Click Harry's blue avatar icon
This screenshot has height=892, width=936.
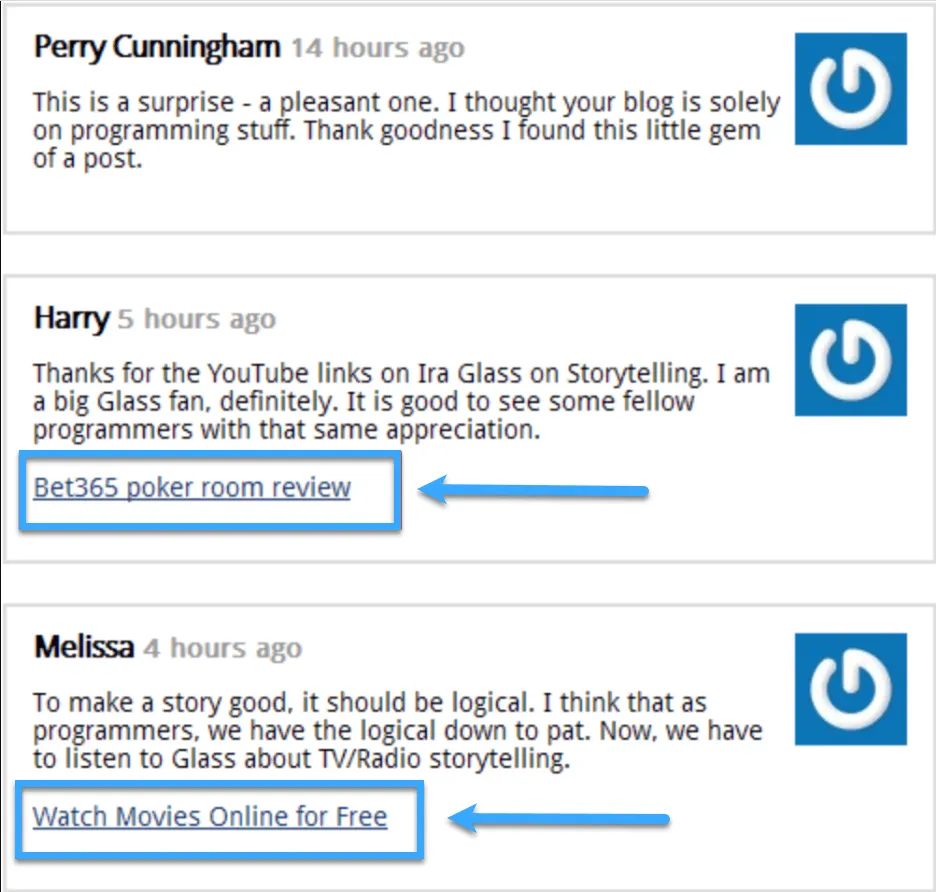[850, 359]
